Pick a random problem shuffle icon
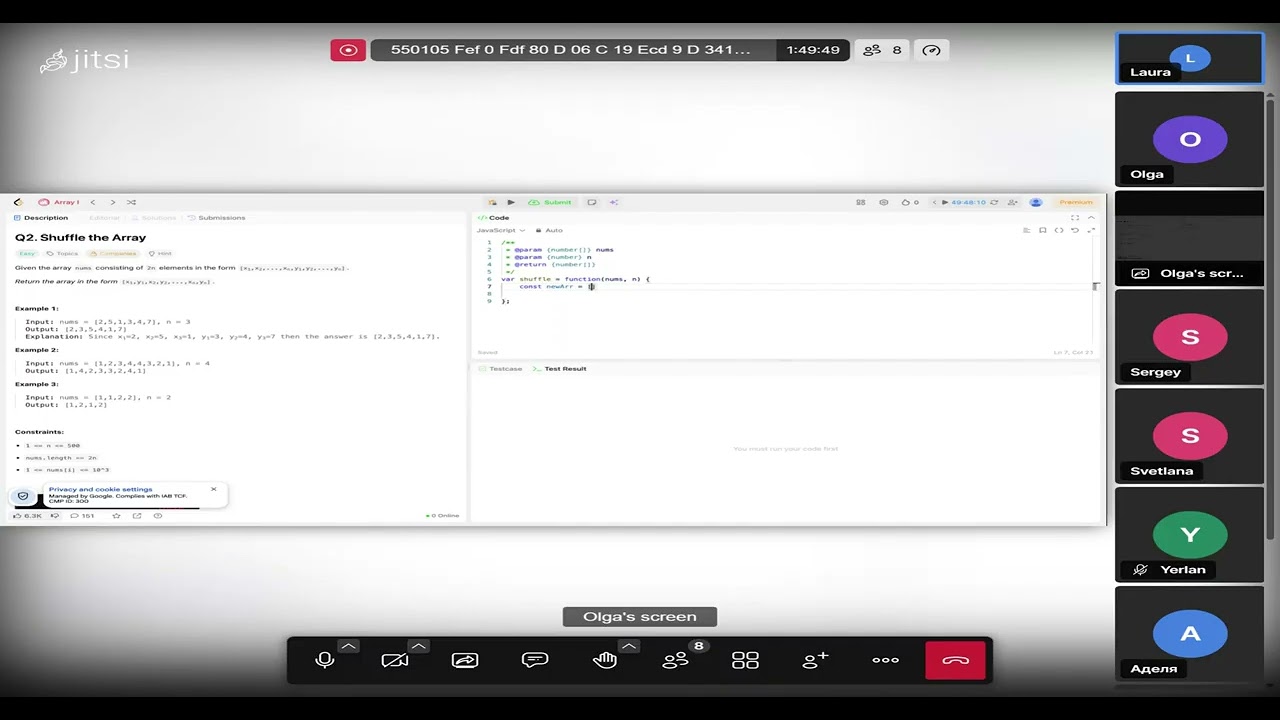 131,202
